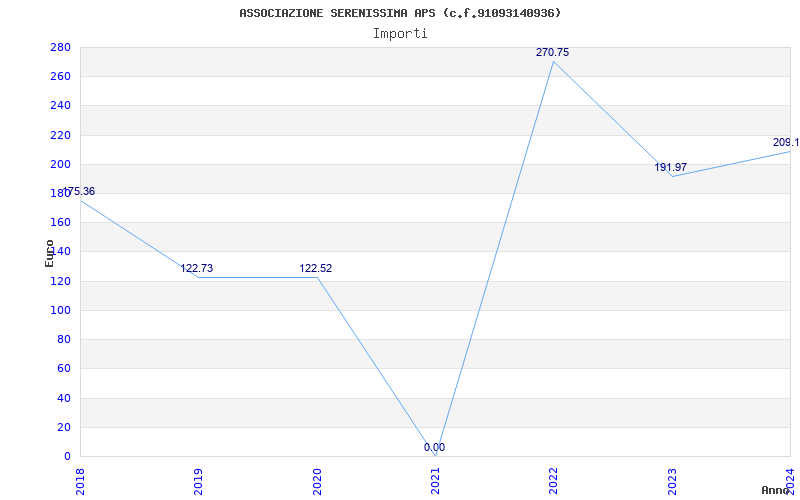Image resolution: width=800 pixels, height=500 pixels.
Task: Click the 120 y-axis tick label
Action: tap(60, 282)
